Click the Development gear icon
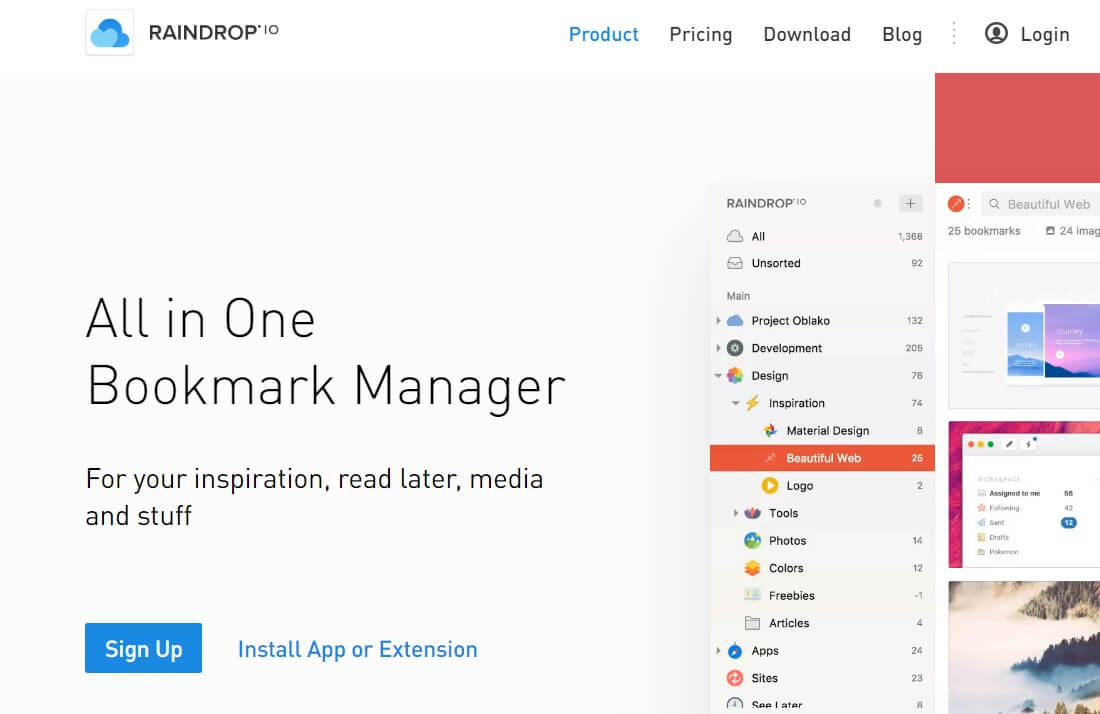Screen dimensions: 1100x714 coord(735,348)
